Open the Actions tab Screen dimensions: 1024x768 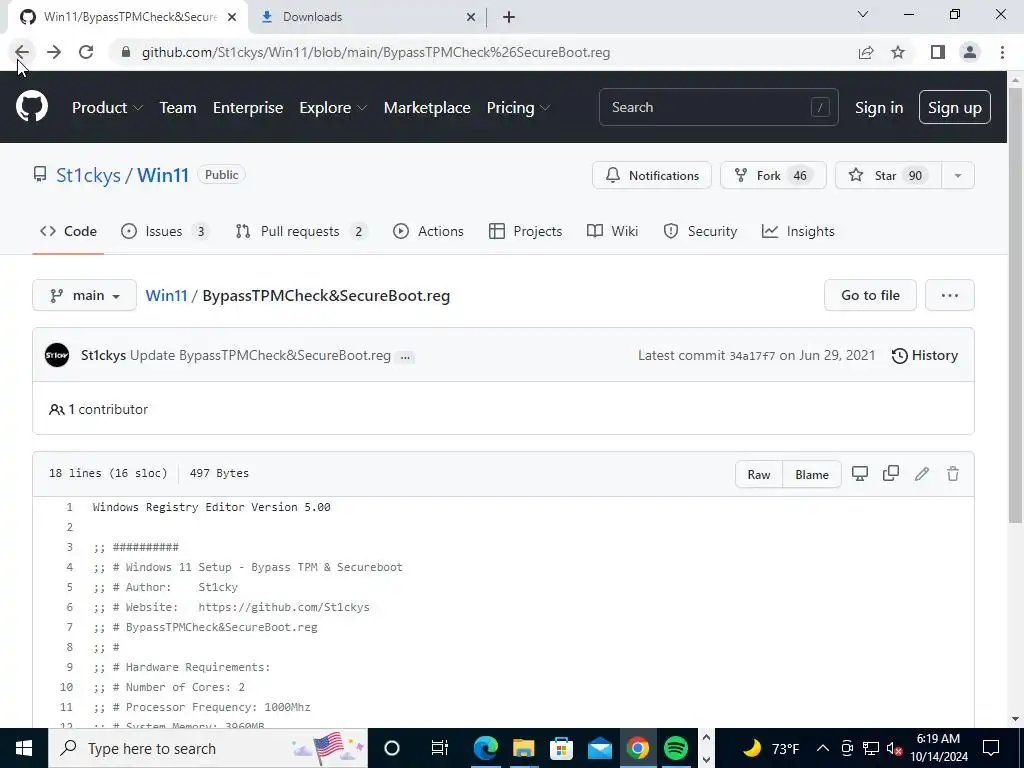pos(428,231)
